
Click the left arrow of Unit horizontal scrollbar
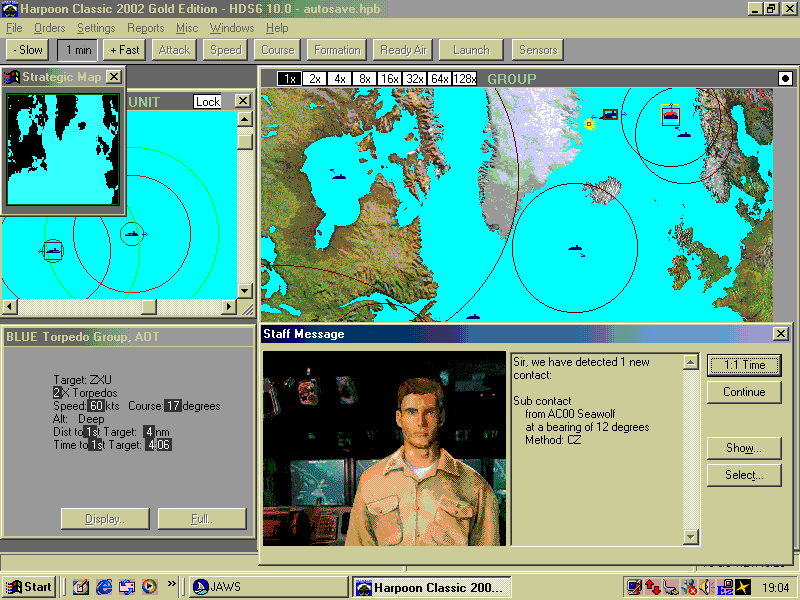10,306
